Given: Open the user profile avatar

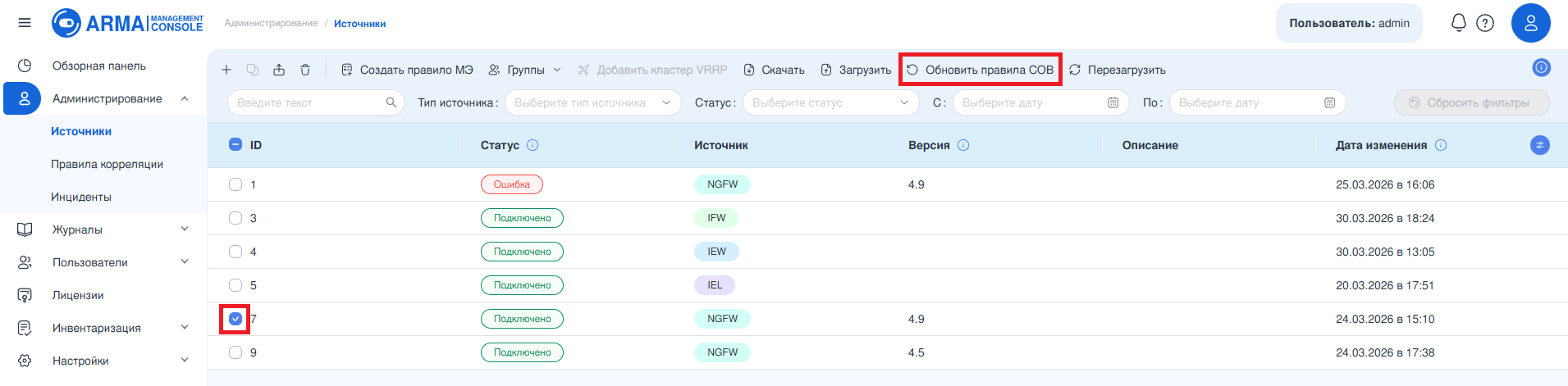Looking at the screenshot, I should click(1530, 23).
